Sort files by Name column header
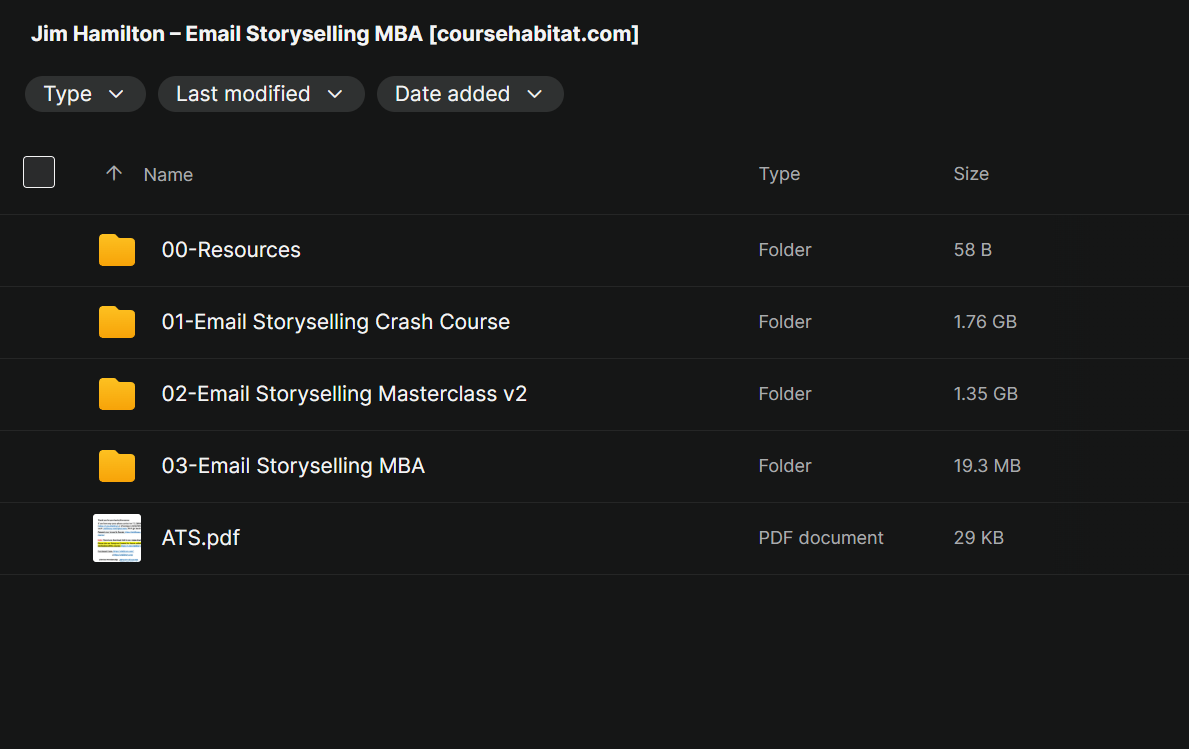This screenshot has width=1189, height=749. [x=168, y=174]
